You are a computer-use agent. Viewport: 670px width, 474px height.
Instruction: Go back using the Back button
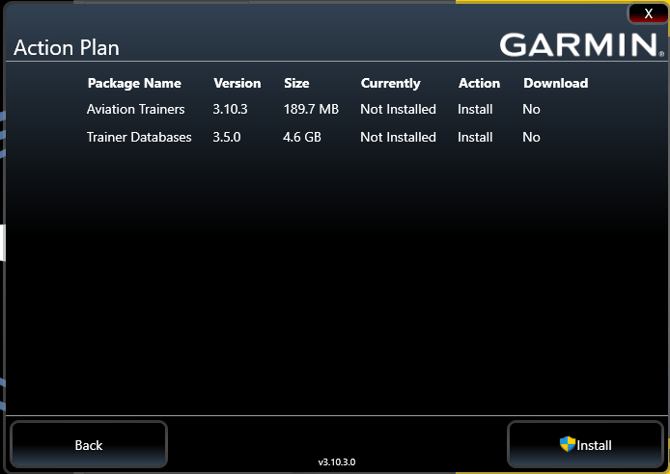[x=89, y=445]
